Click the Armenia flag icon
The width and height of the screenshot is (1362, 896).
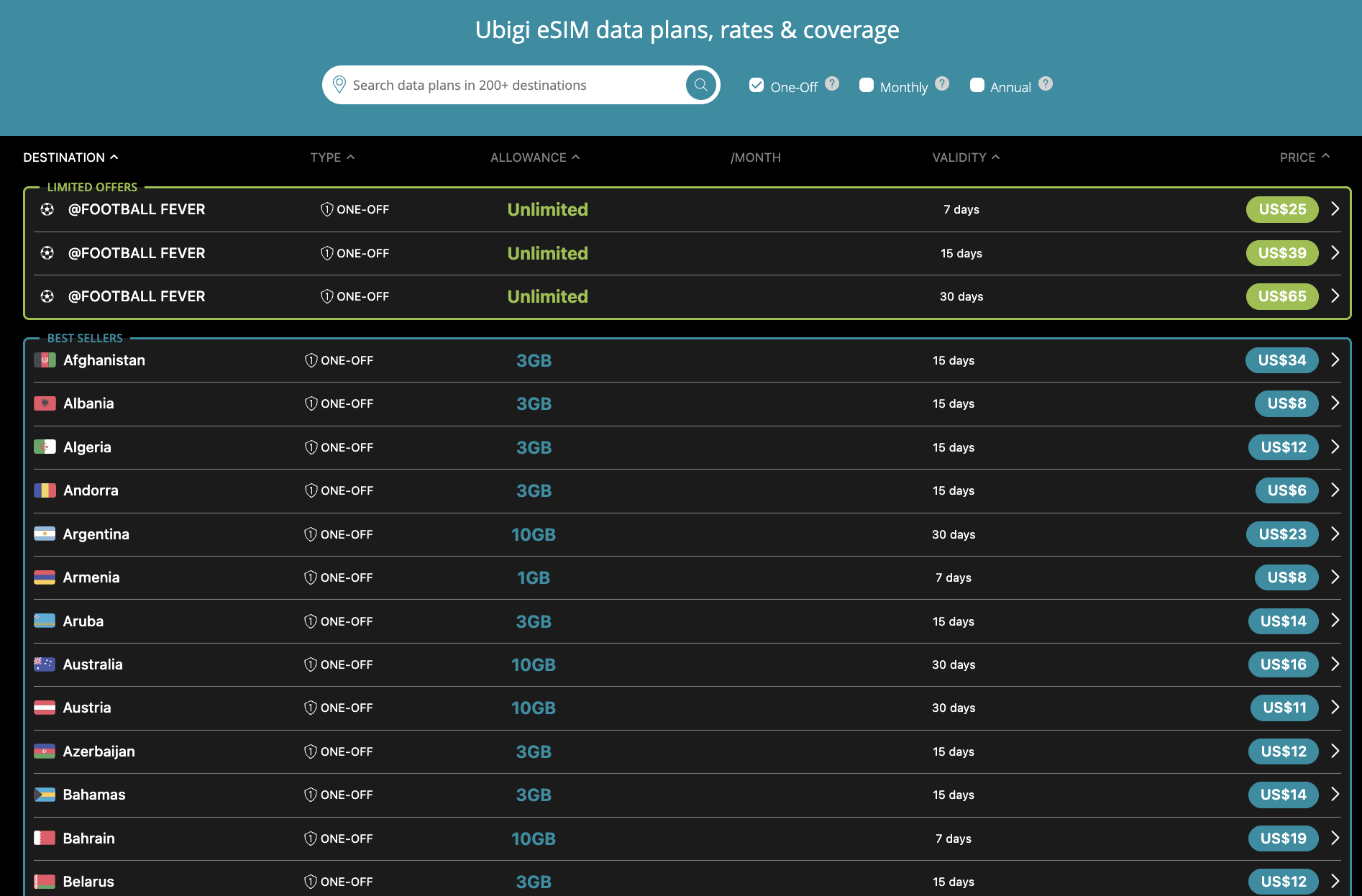coord(45,577)
